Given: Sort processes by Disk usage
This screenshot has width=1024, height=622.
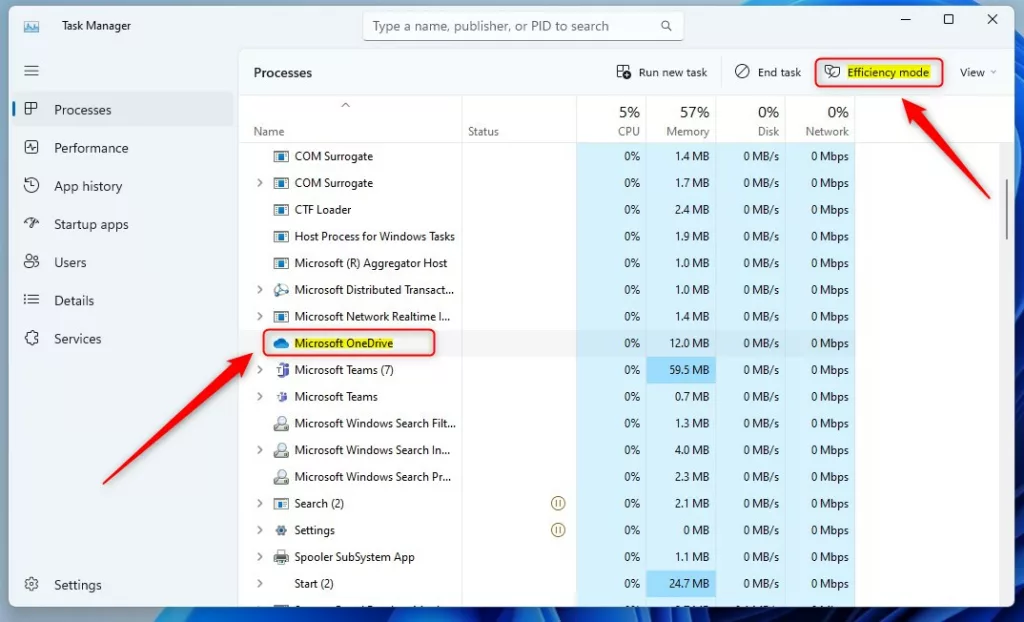Looking at the screenshot, I should [x=751, y=119].
